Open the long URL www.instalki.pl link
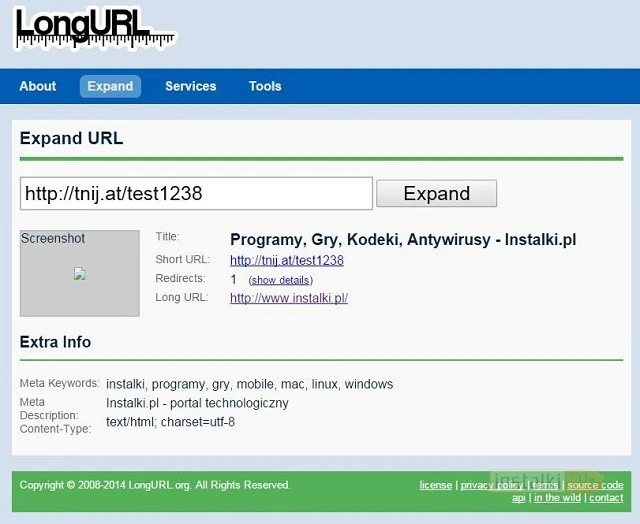640x524 pixels. 289,298
